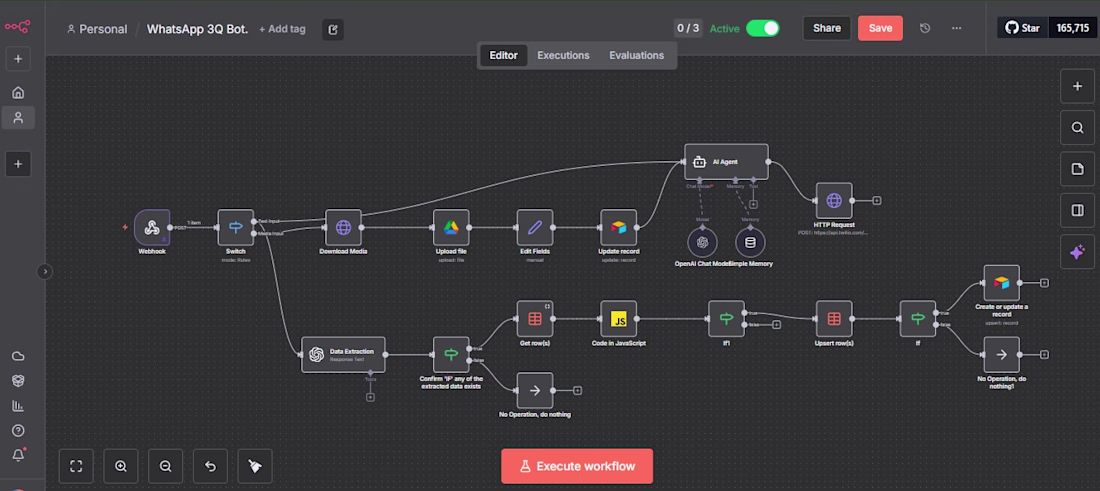Click the top plus button in sidebar

click(18, 59)
